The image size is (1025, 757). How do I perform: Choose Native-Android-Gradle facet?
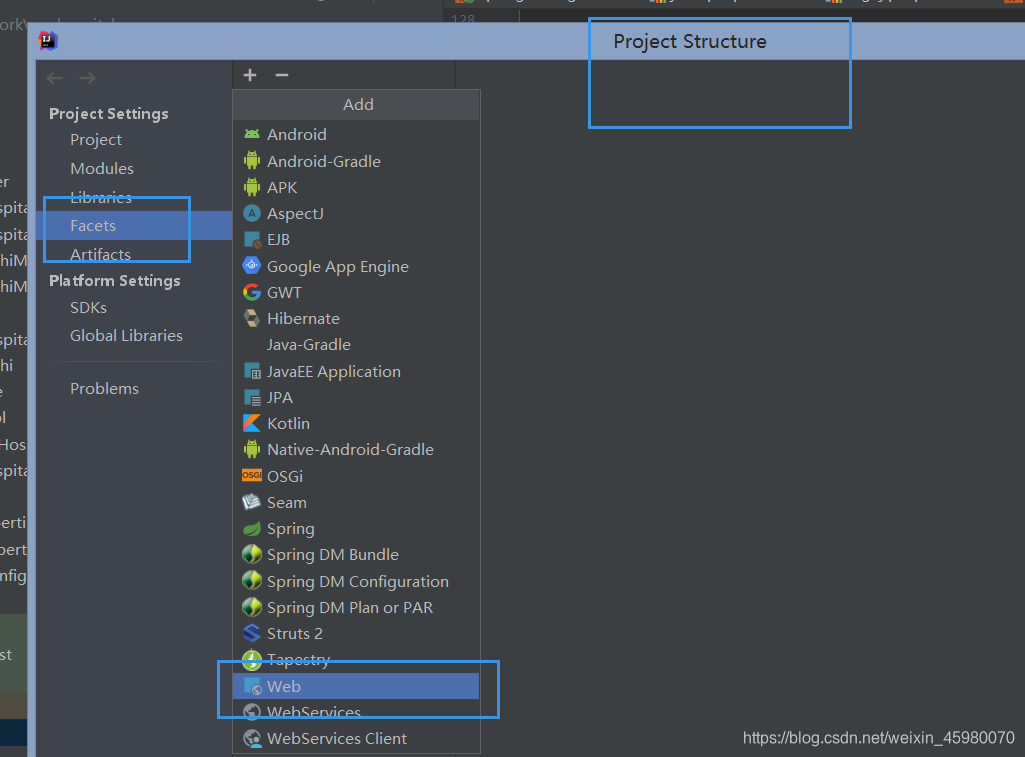(356, 449)
